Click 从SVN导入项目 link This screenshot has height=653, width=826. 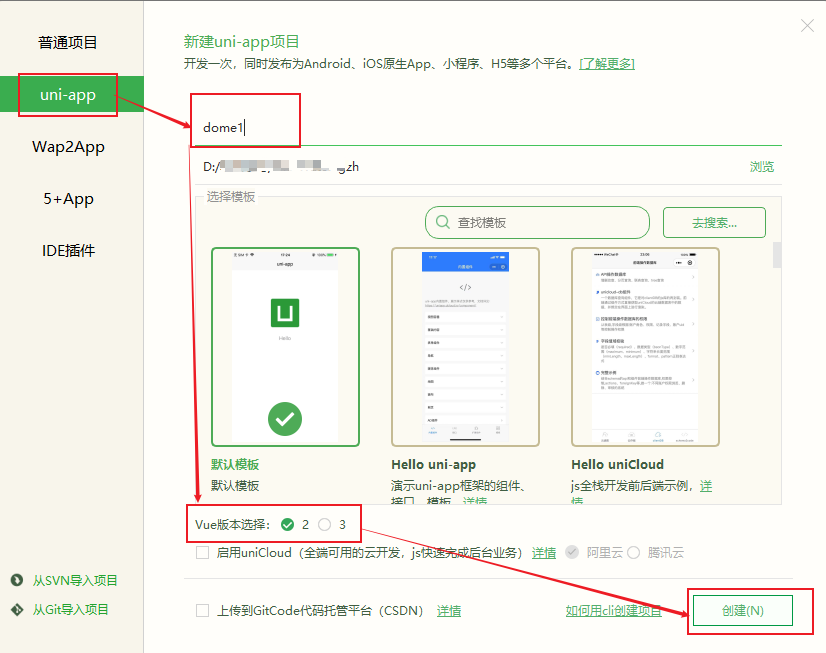coord(75,580)
